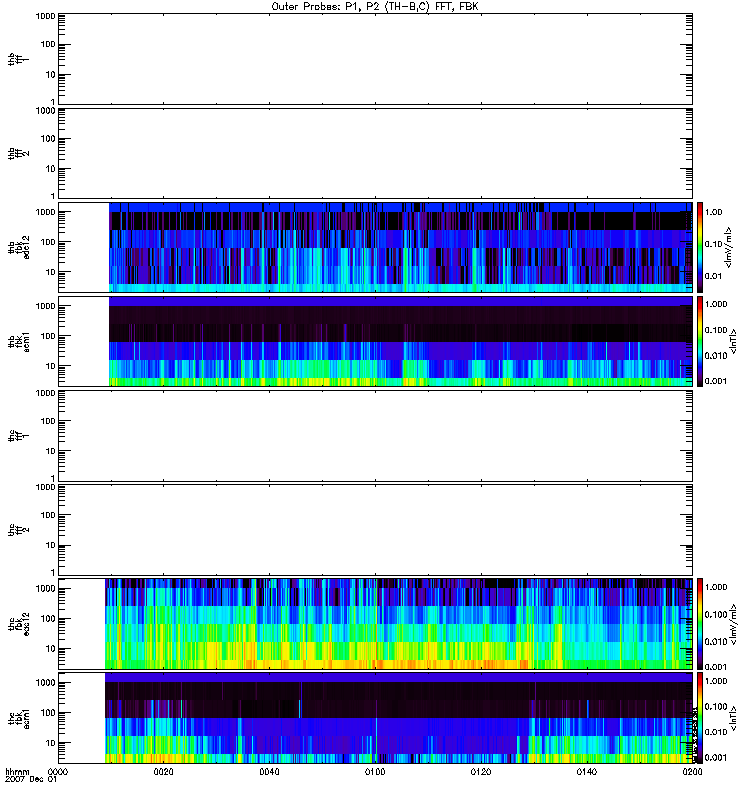Click the empty thb fff 2 panel

(x=376, y=153)
